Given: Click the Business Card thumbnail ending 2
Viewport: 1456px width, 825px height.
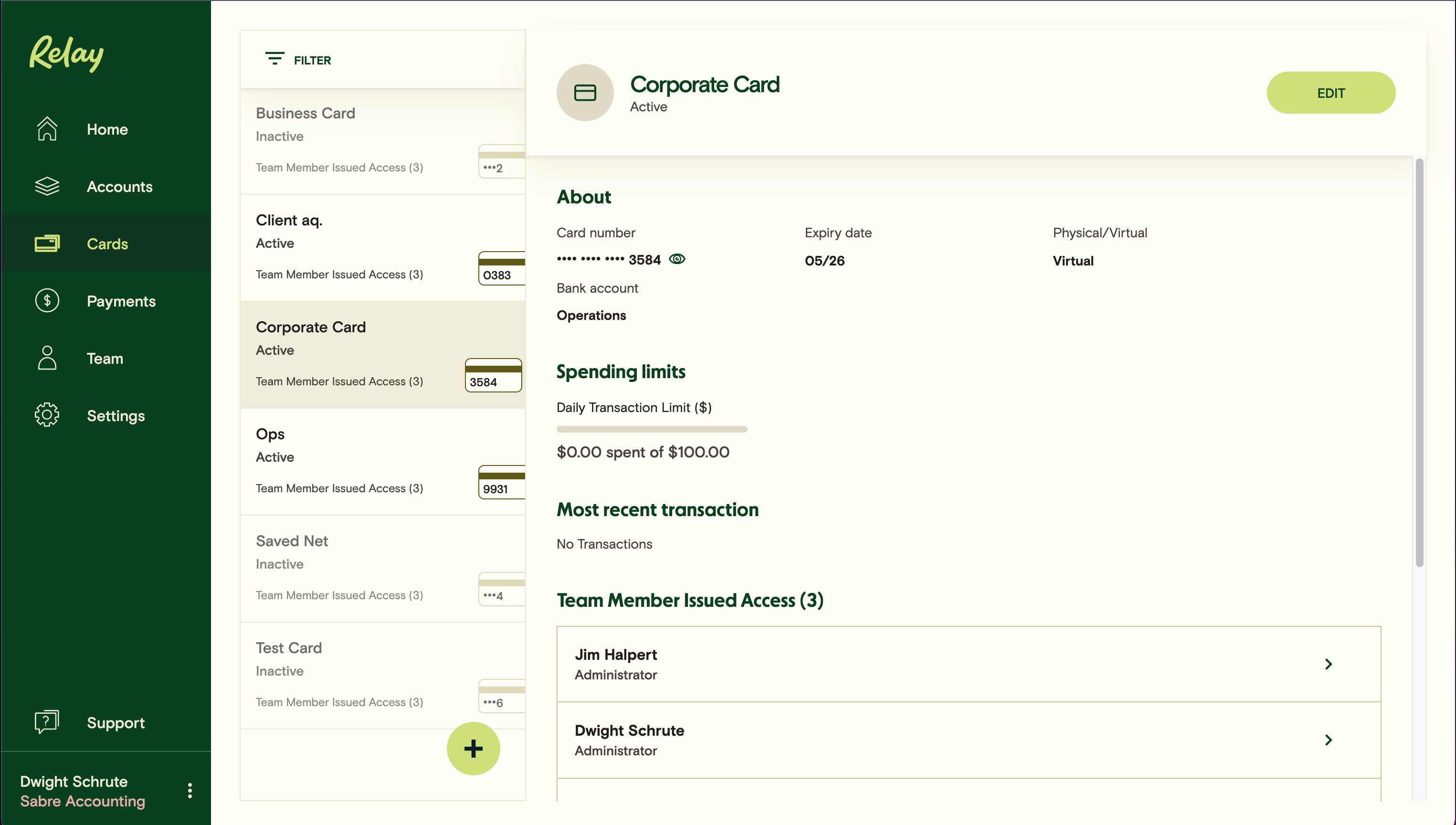Looking at the screenshot, I should pyautogui.click(x=502, y=161).
